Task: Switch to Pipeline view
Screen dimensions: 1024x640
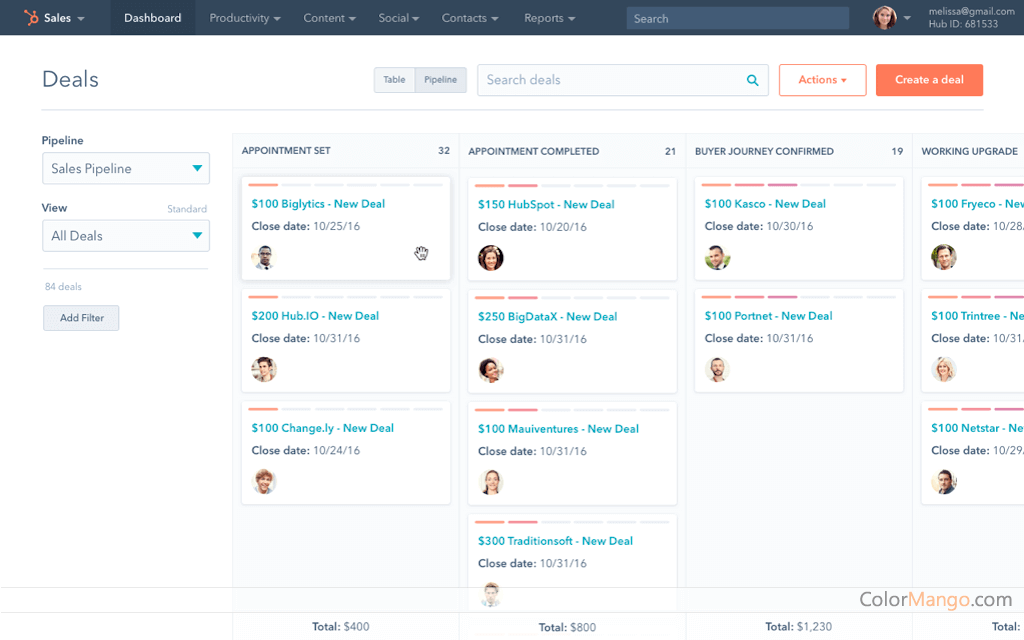Action: [441, 80]
